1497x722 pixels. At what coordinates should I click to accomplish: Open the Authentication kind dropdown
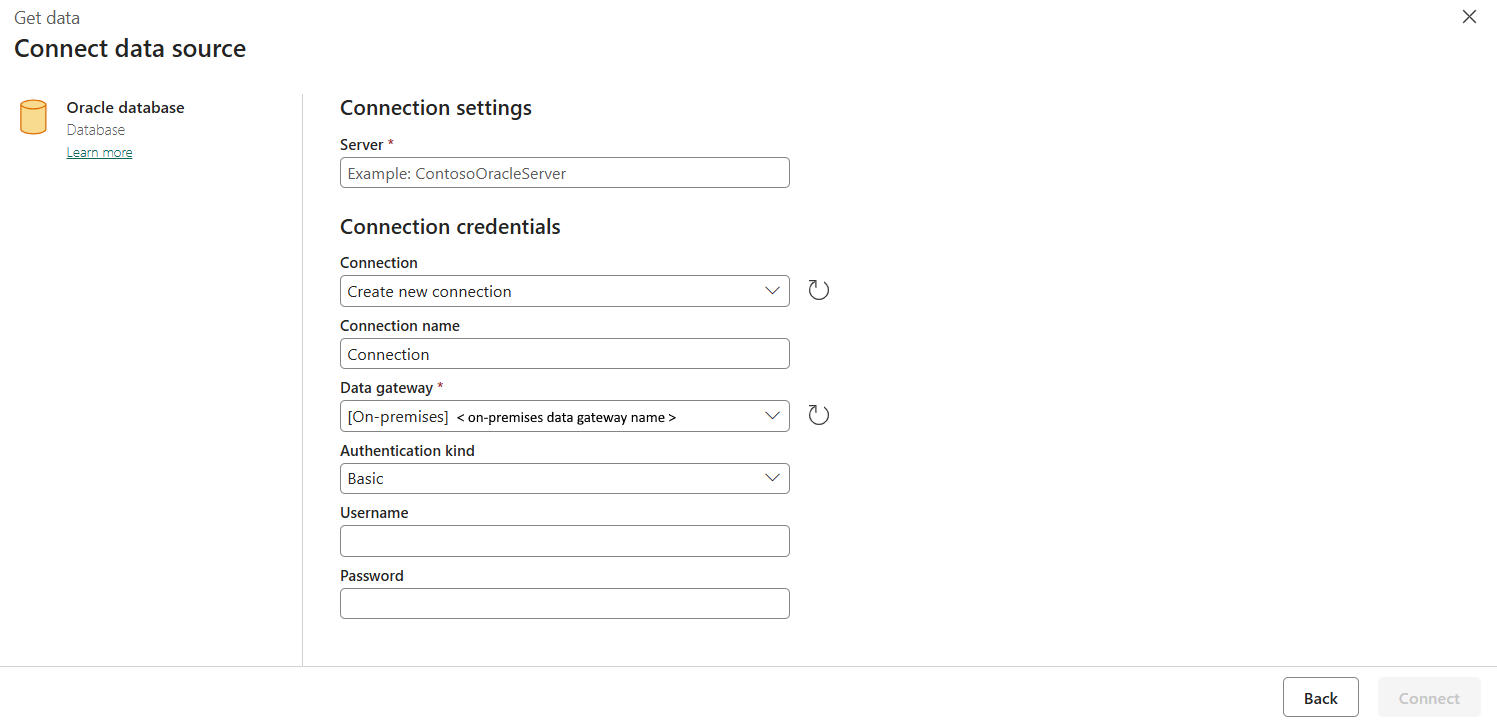click(x=564, y=478)
